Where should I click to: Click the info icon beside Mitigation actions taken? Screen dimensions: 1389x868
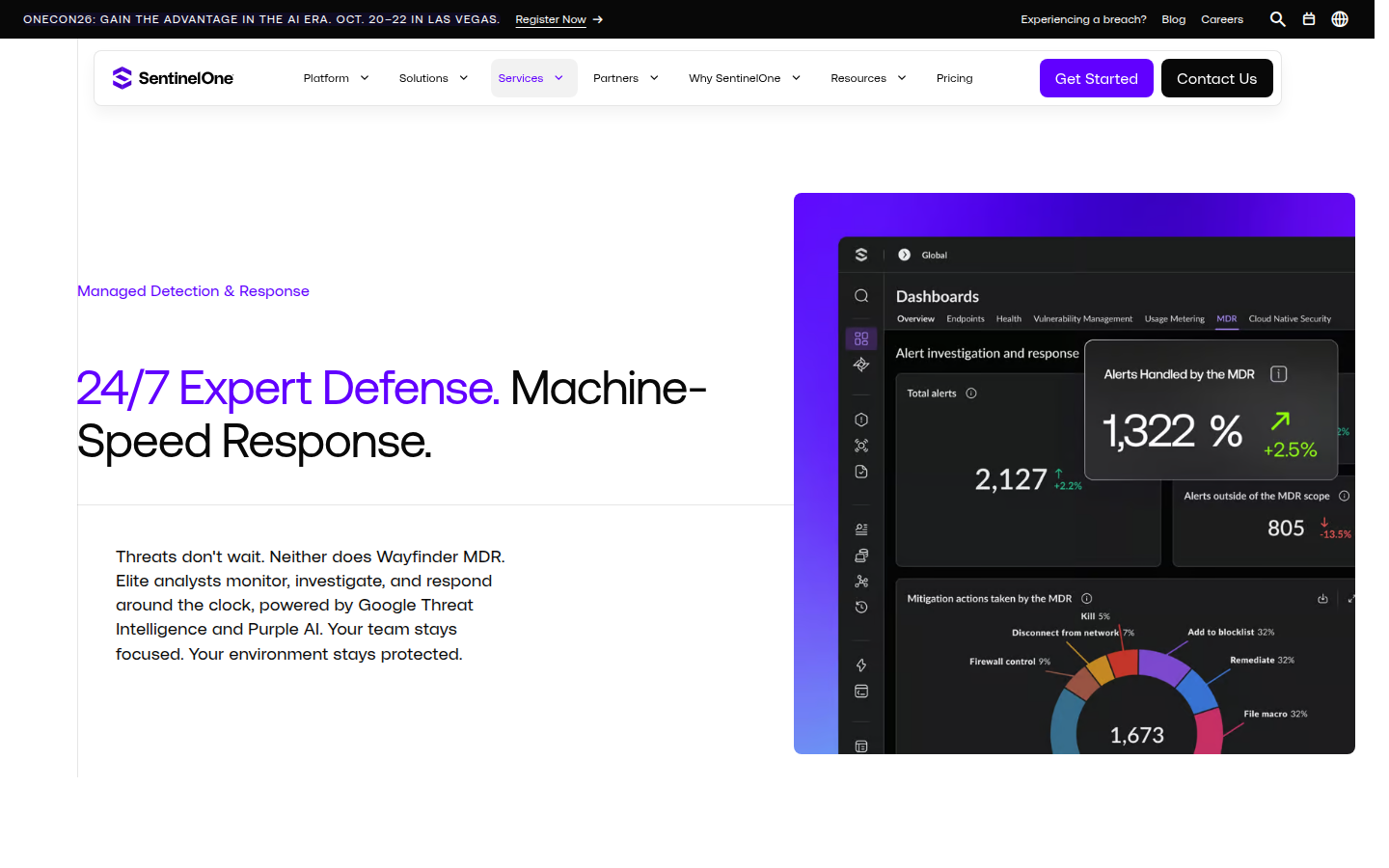(x=1087, y=599)
